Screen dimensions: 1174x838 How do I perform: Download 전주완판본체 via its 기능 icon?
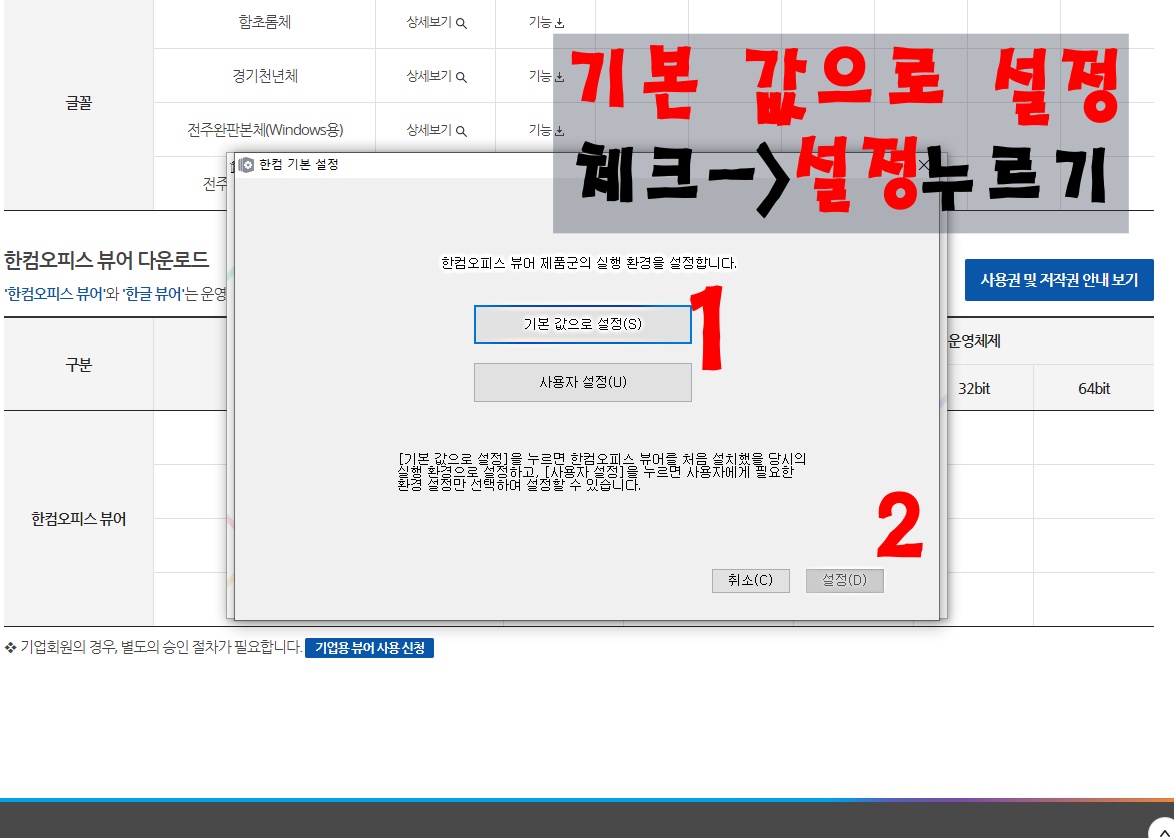pos(559,131)
